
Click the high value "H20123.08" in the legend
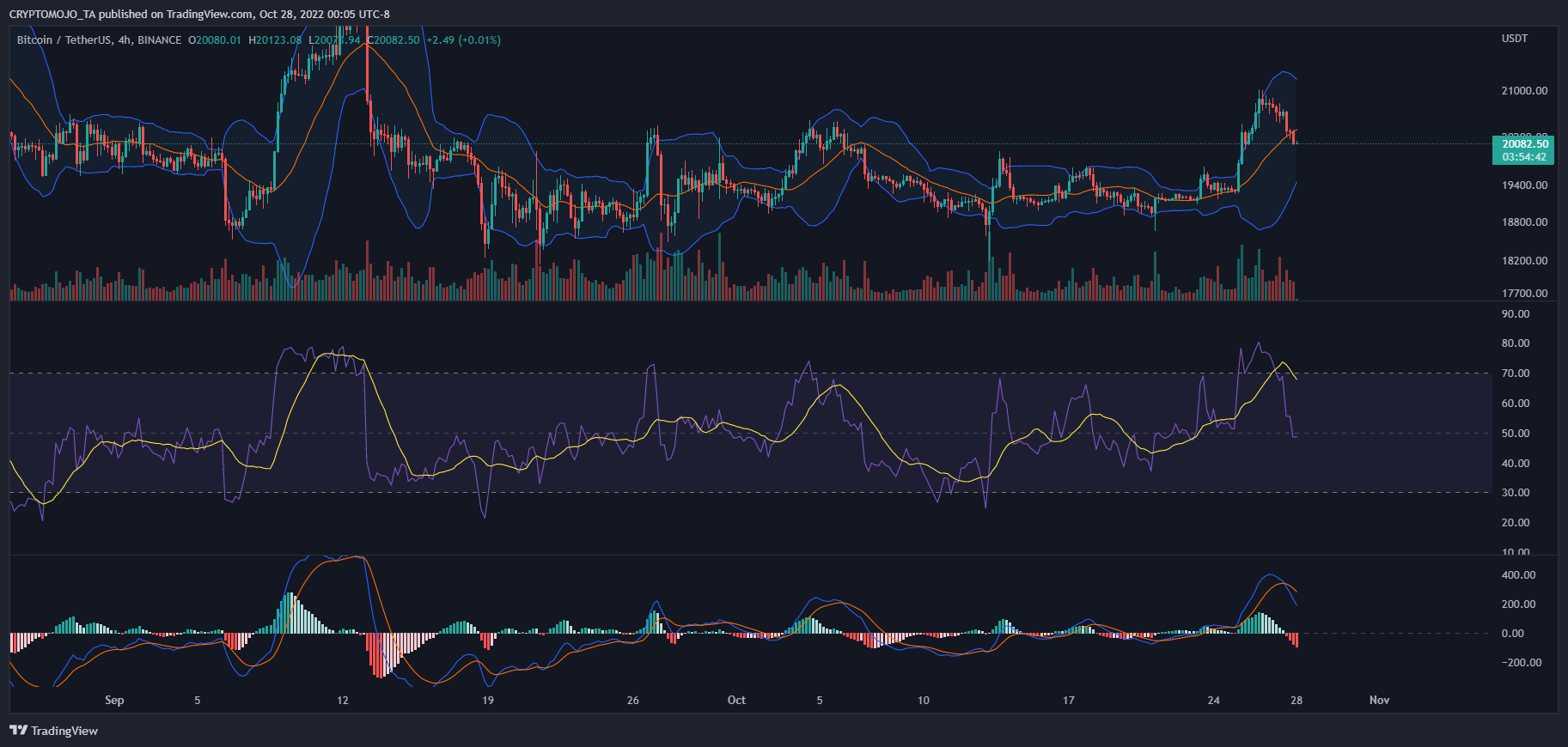[x=275, y=40]
